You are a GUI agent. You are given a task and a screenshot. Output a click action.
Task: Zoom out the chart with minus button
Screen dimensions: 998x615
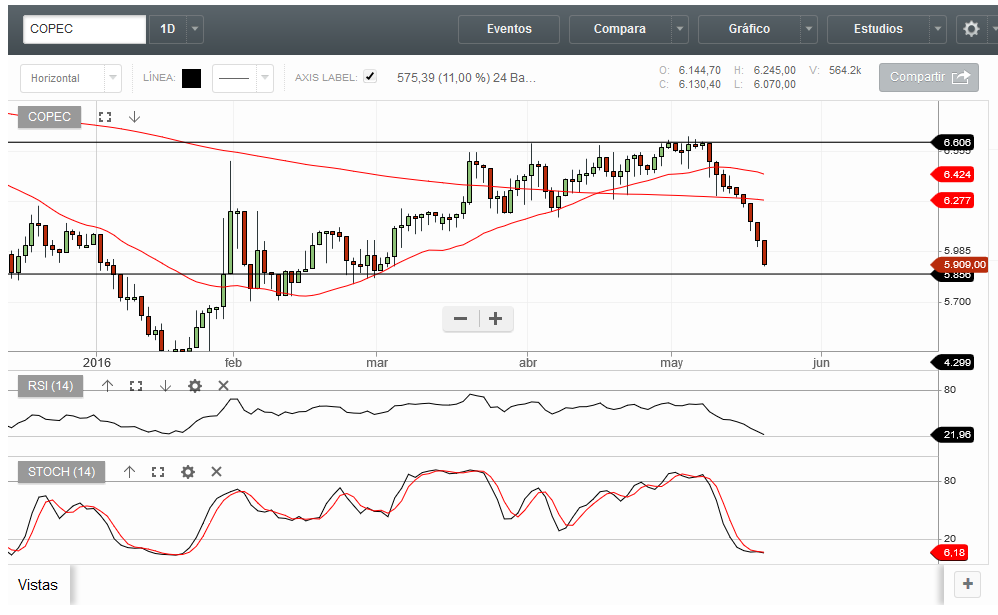pyautogui.click(x=461, y=319)
